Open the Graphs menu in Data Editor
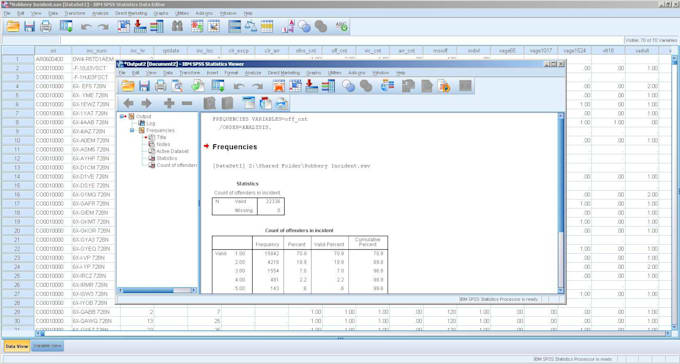Viewport: 680px width, 364px height. coord(160,13)
